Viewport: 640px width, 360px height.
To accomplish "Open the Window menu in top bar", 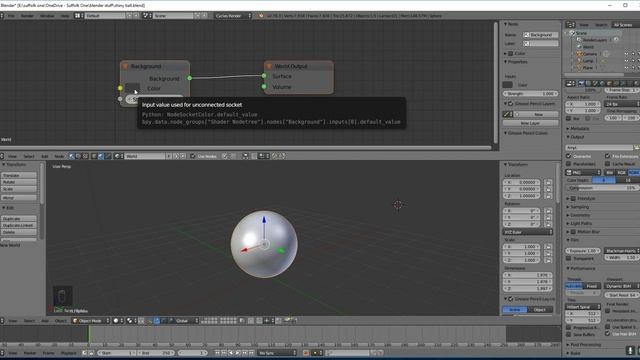I will pos(47,16).
